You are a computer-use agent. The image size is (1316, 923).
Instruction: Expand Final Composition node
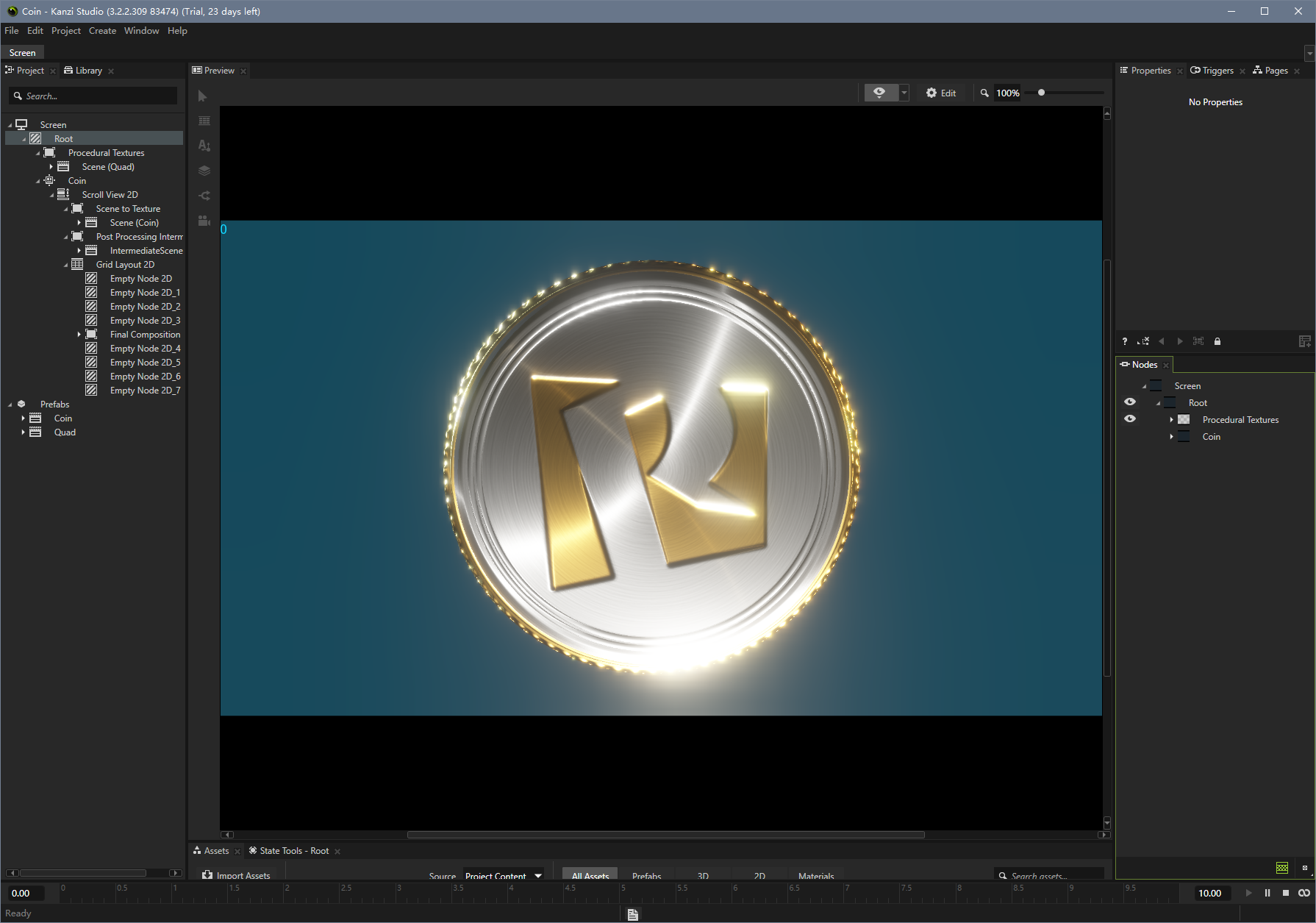pos(79,335)
